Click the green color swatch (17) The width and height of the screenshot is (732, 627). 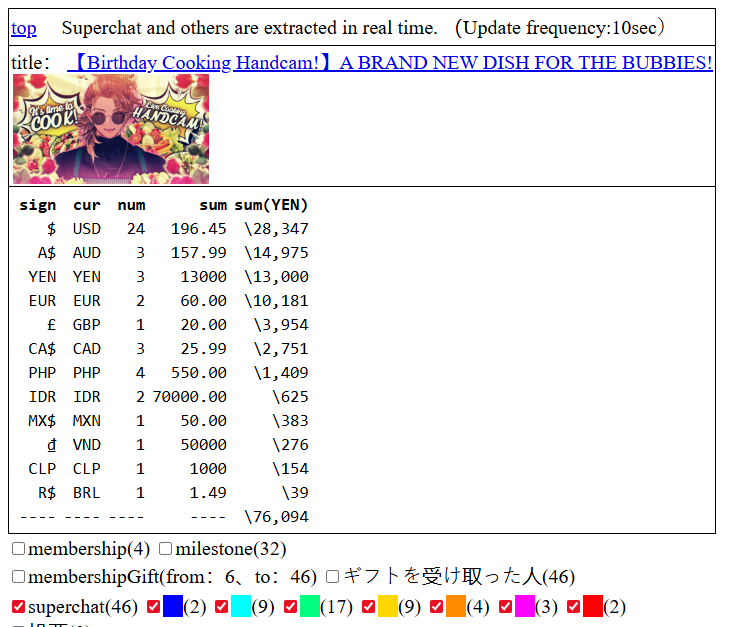(x=310, y=606)
